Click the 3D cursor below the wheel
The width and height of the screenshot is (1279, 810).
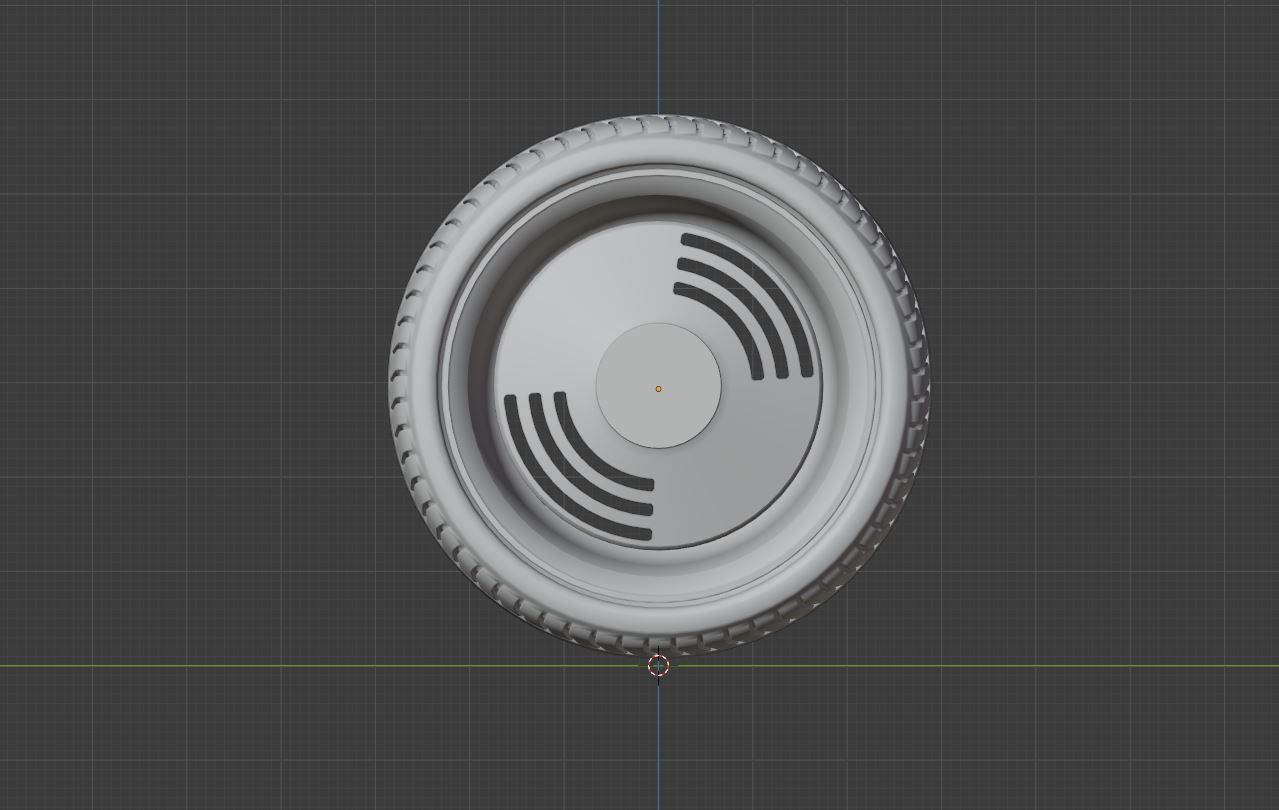(x=658, y=666)
